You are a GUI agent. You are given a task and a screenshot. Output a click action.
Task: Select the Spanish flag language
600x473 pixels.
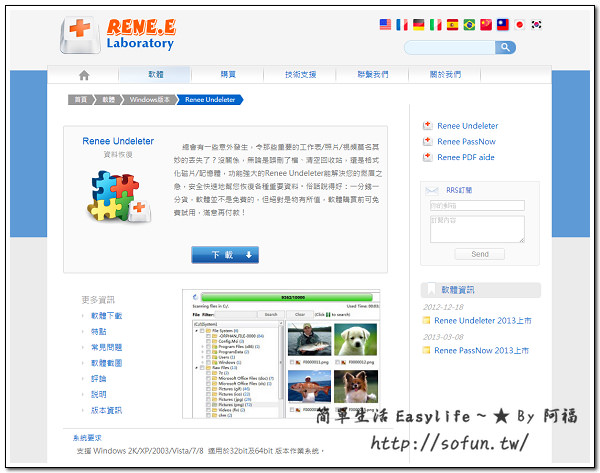[452, 24]
